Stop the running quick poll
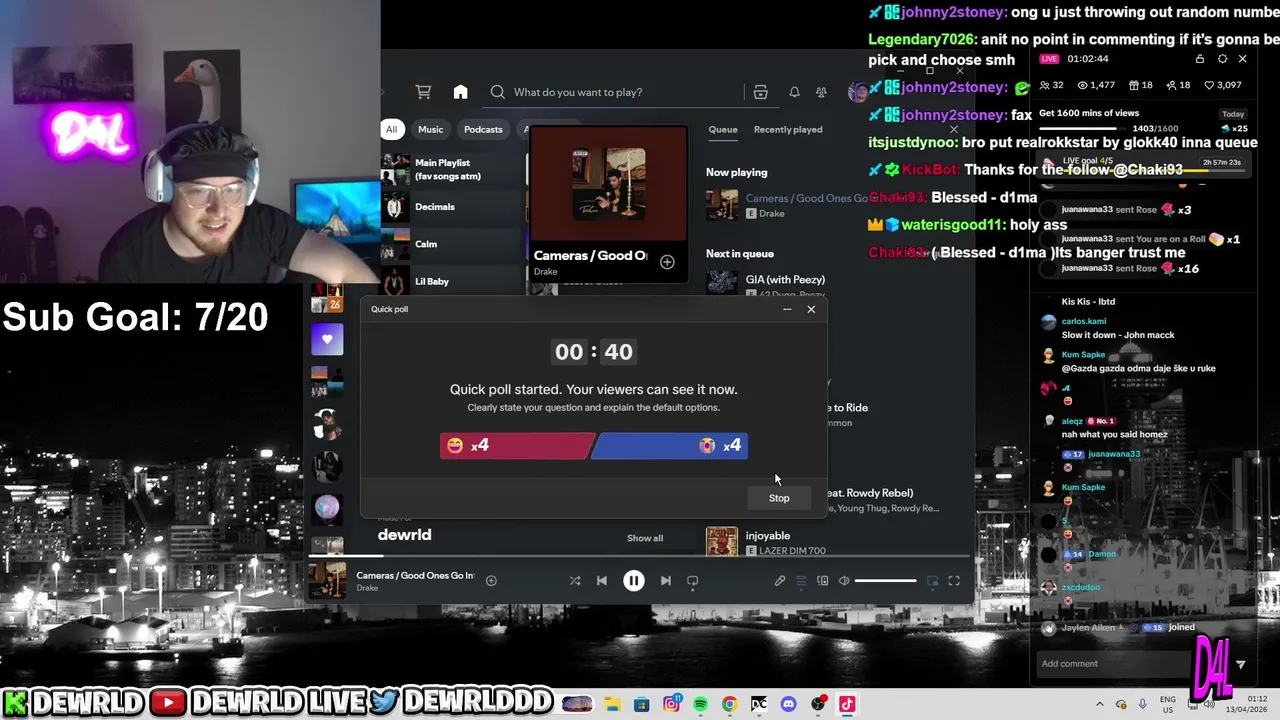 click(779, 498)
